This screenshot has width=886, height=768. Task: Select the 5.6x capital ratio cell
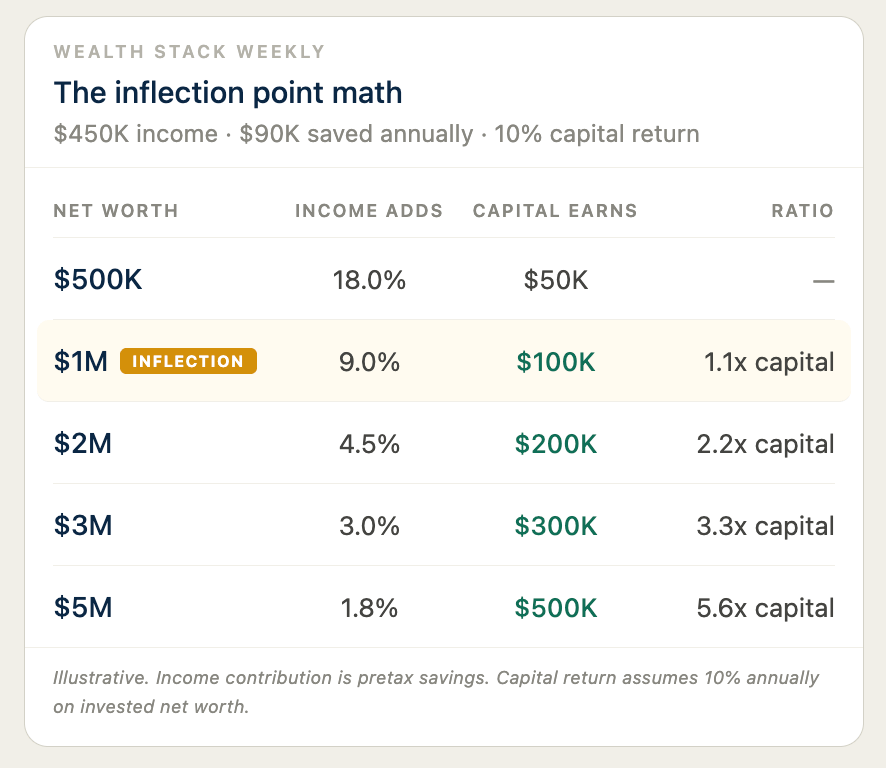pos(765,608)
